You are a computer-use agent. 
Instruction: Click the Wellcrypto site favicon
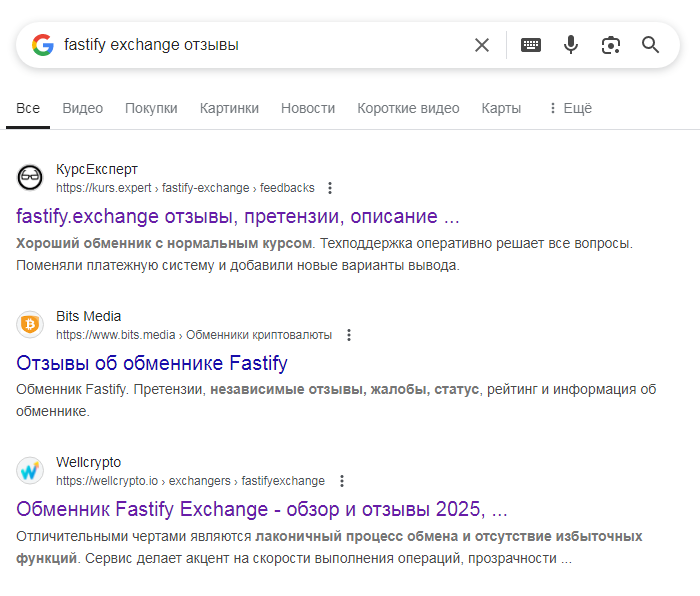click(x=31, y=470)
